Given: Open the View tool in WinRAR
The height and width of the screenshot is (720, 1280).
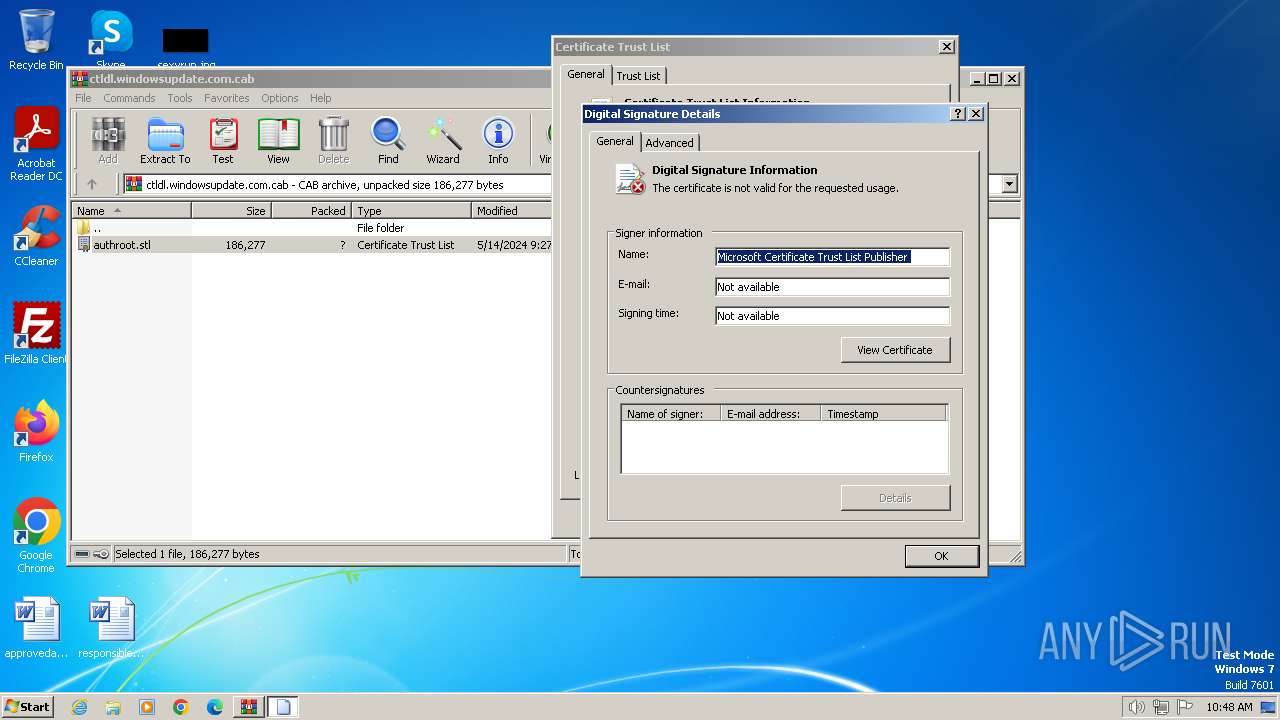Looking at the screenshot, I should point(278,141).
